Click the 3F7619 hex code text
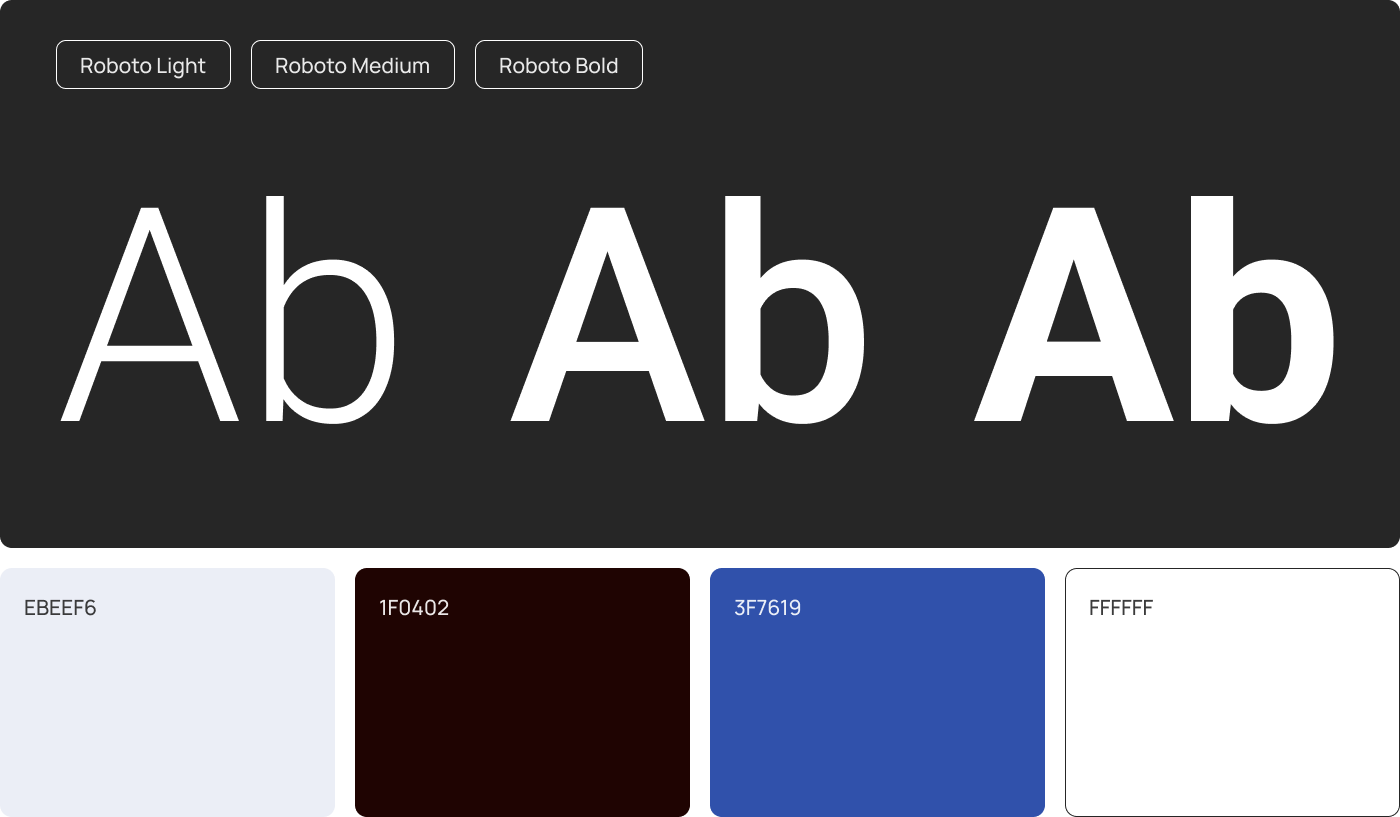Image resolution: width=1400 pixels, height=817 pixels. (x=768, y=608)
